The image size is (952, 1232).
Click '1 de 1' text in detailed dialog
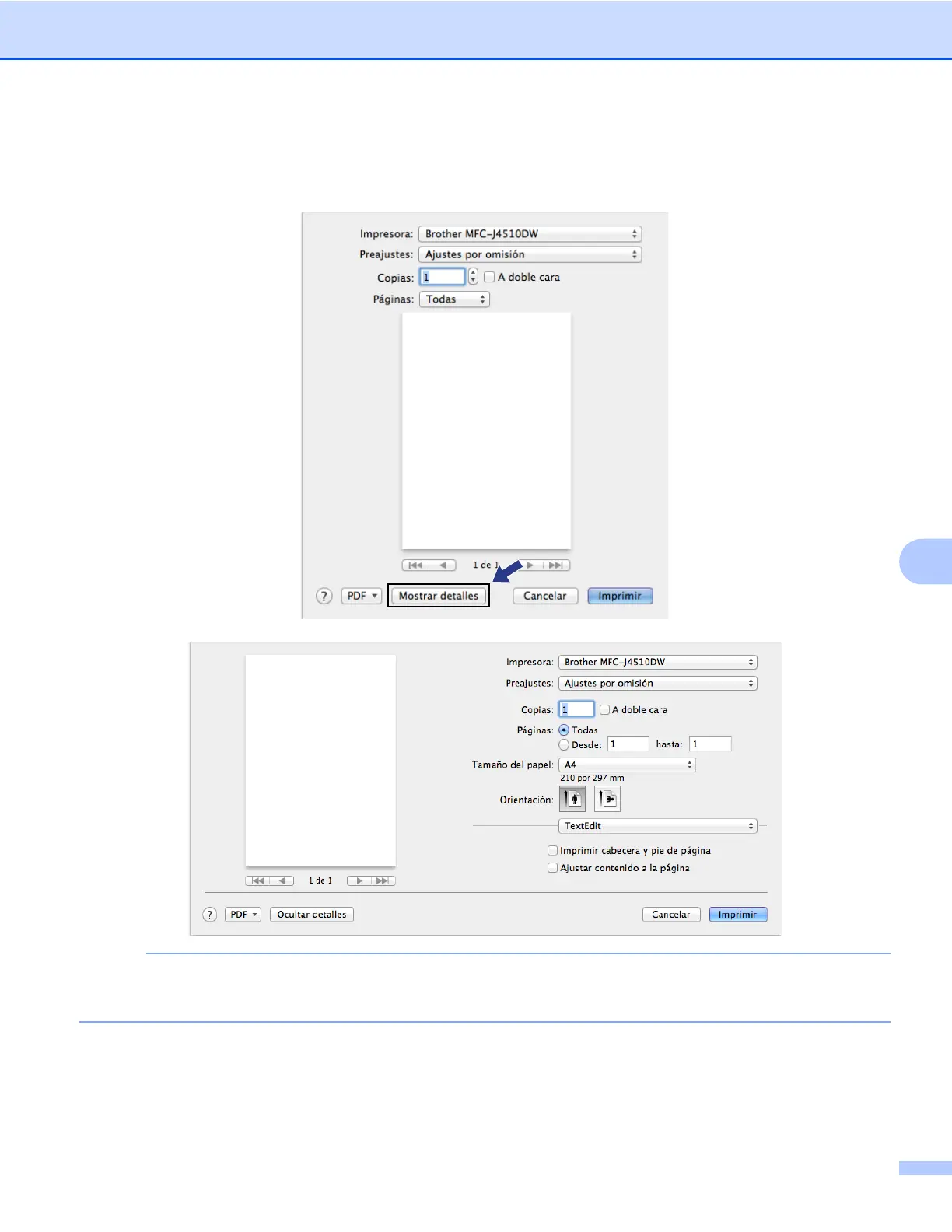(320, 881)
